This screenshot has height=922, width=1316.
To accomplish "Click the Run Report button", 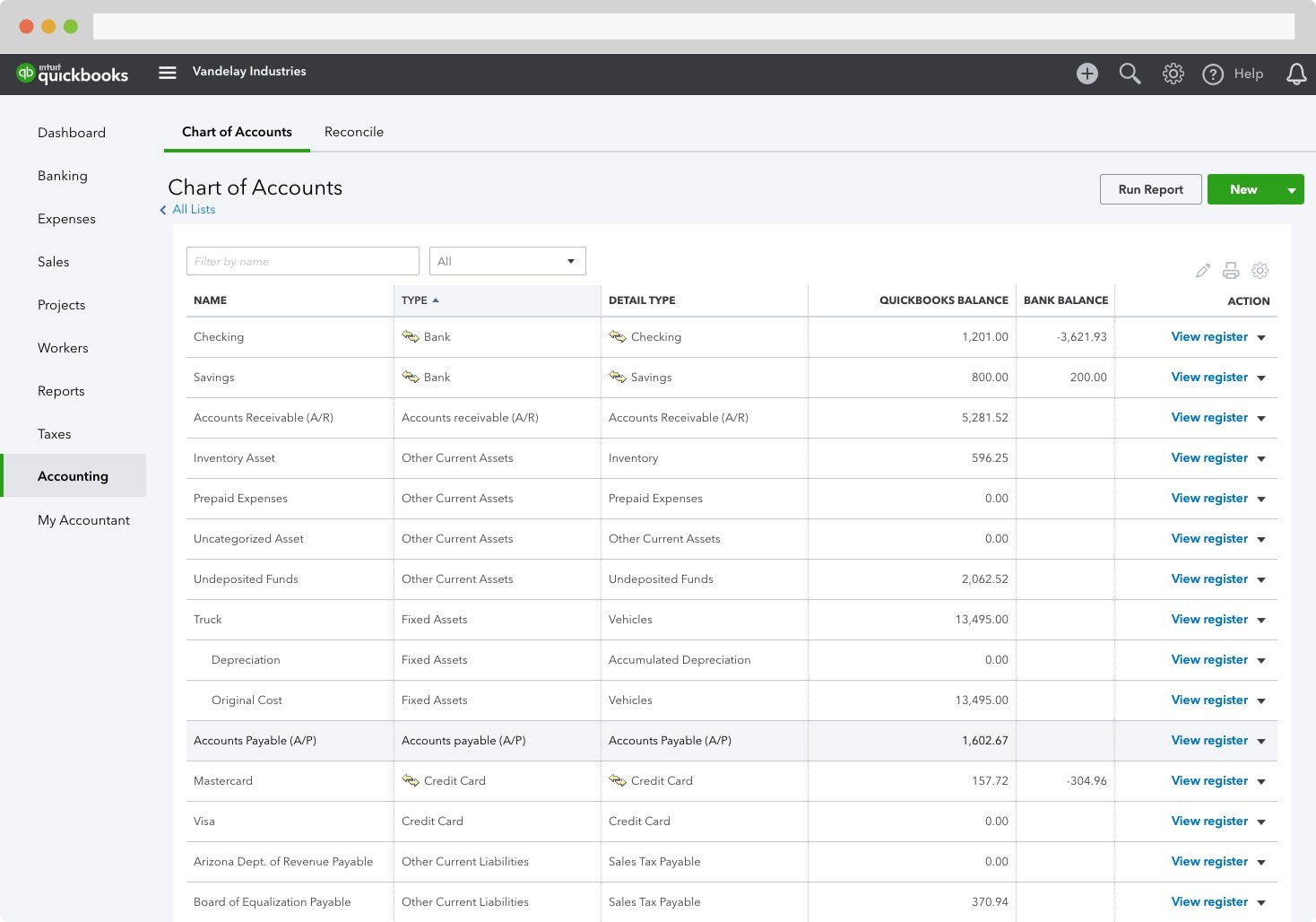I will [1150, 189].
